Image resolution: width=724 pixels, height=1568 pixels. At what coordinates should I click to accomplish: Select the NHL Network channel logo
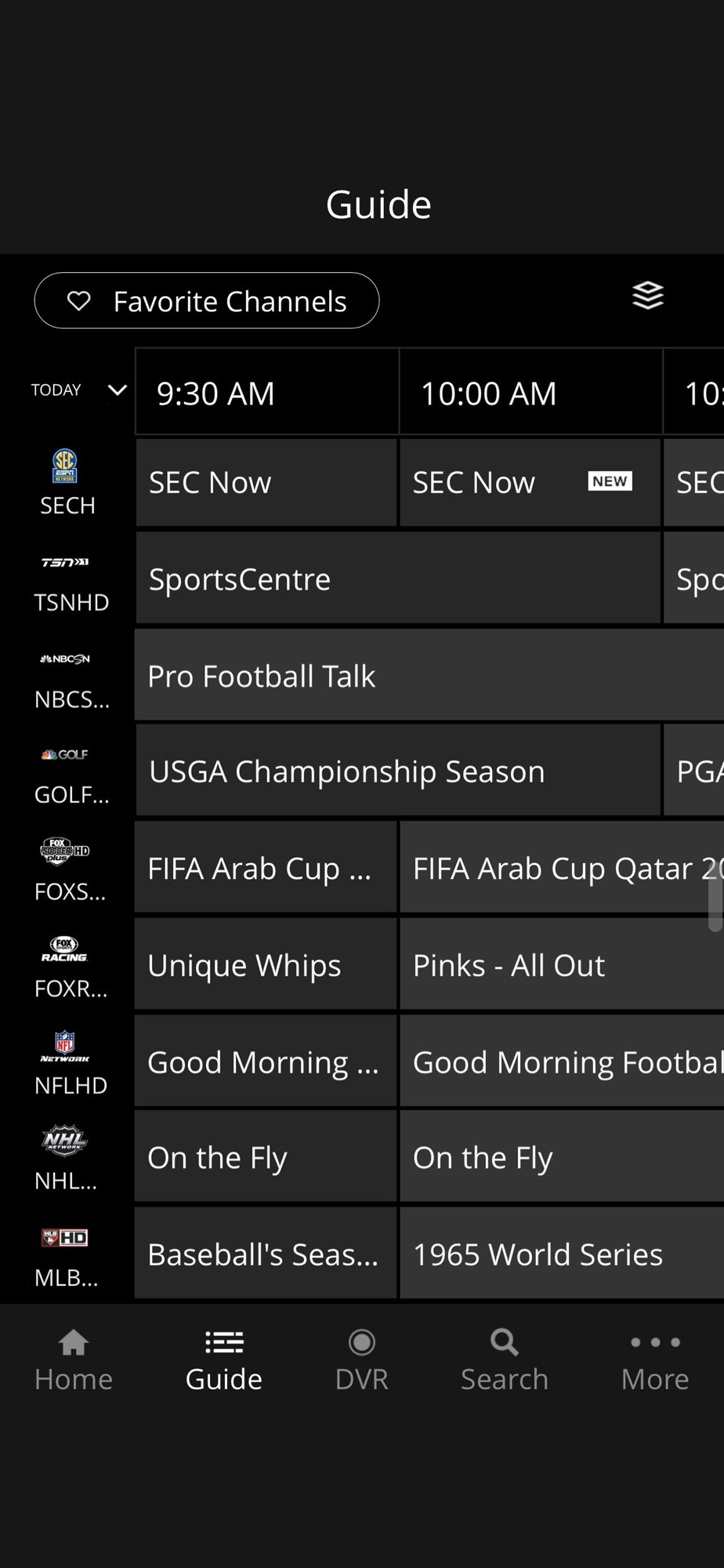click(x=65, y=1141)
